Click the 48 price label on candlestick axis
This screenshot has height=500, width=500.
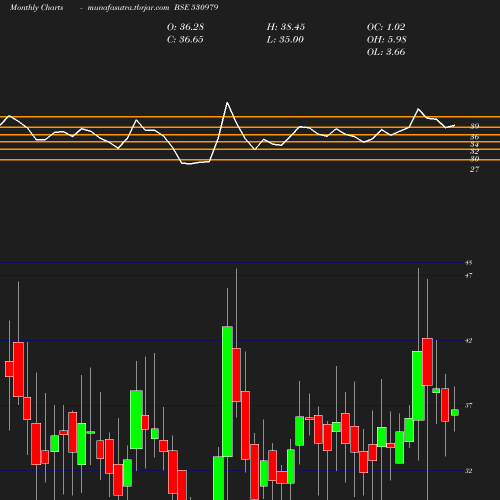pos(469,263)
